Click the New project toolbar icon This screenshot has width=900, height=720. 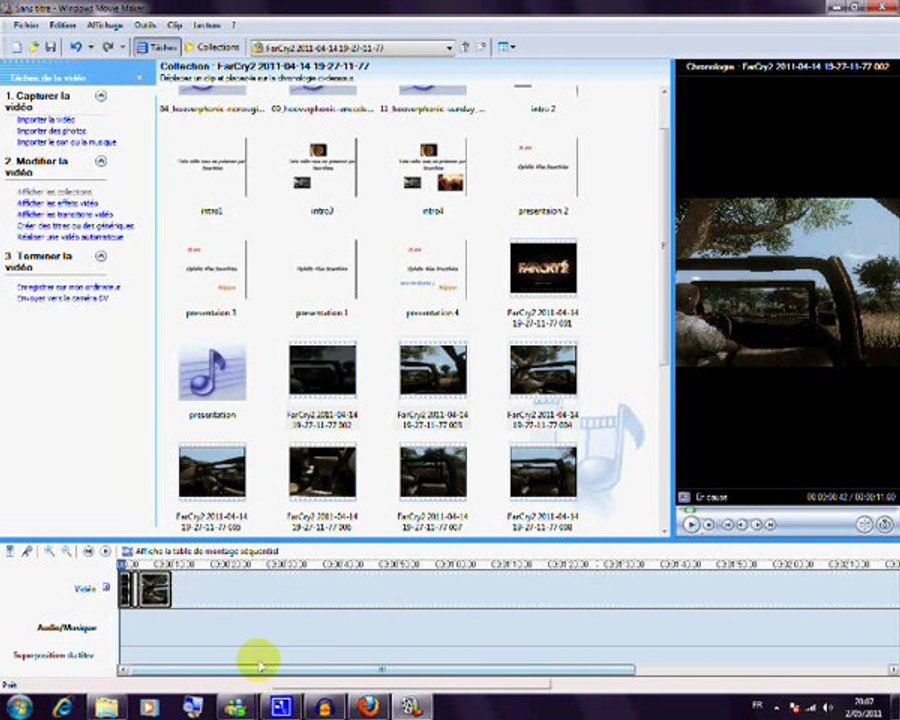[x=17, y=47]
